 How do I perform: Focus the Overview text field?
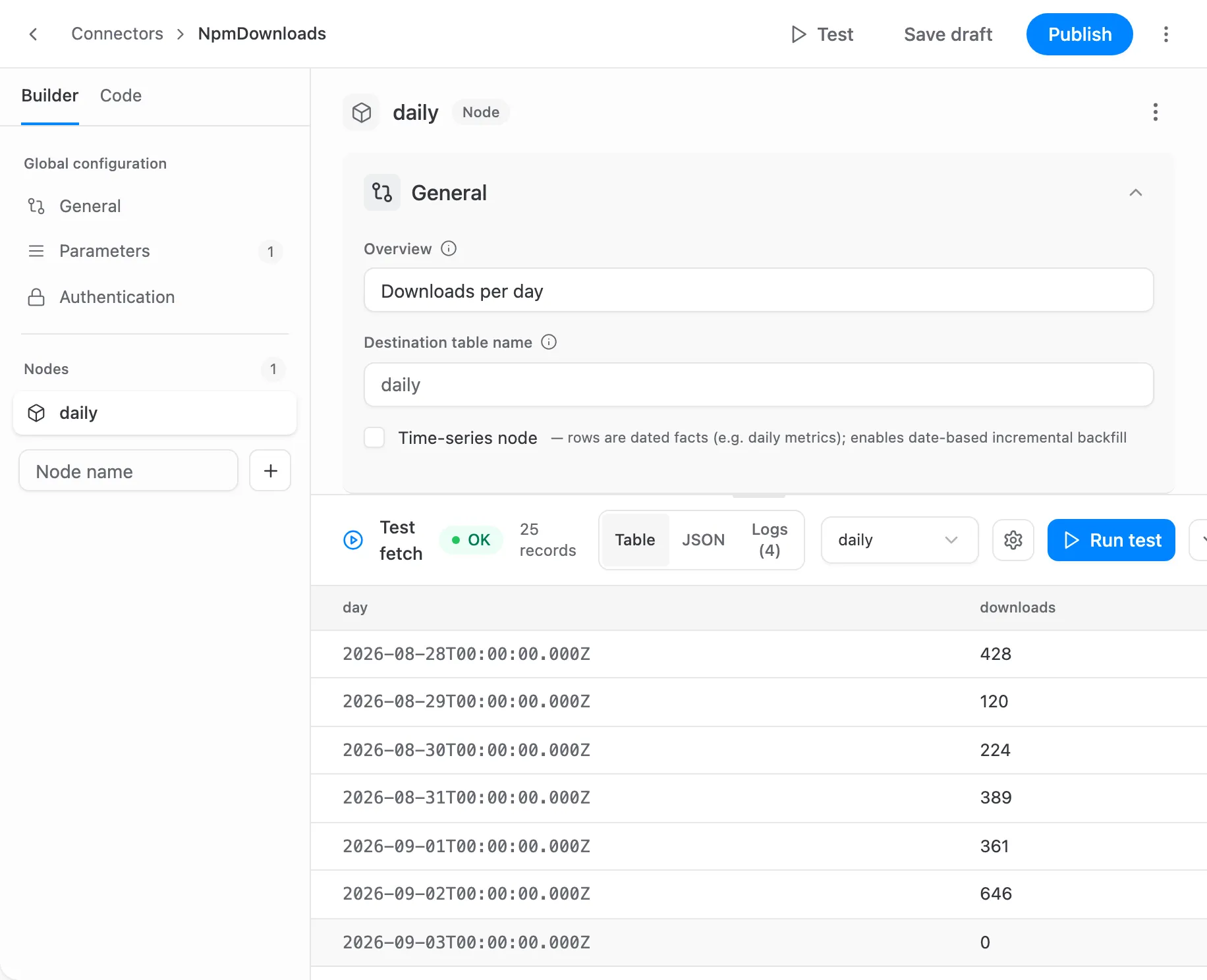(x=758, y=290)
